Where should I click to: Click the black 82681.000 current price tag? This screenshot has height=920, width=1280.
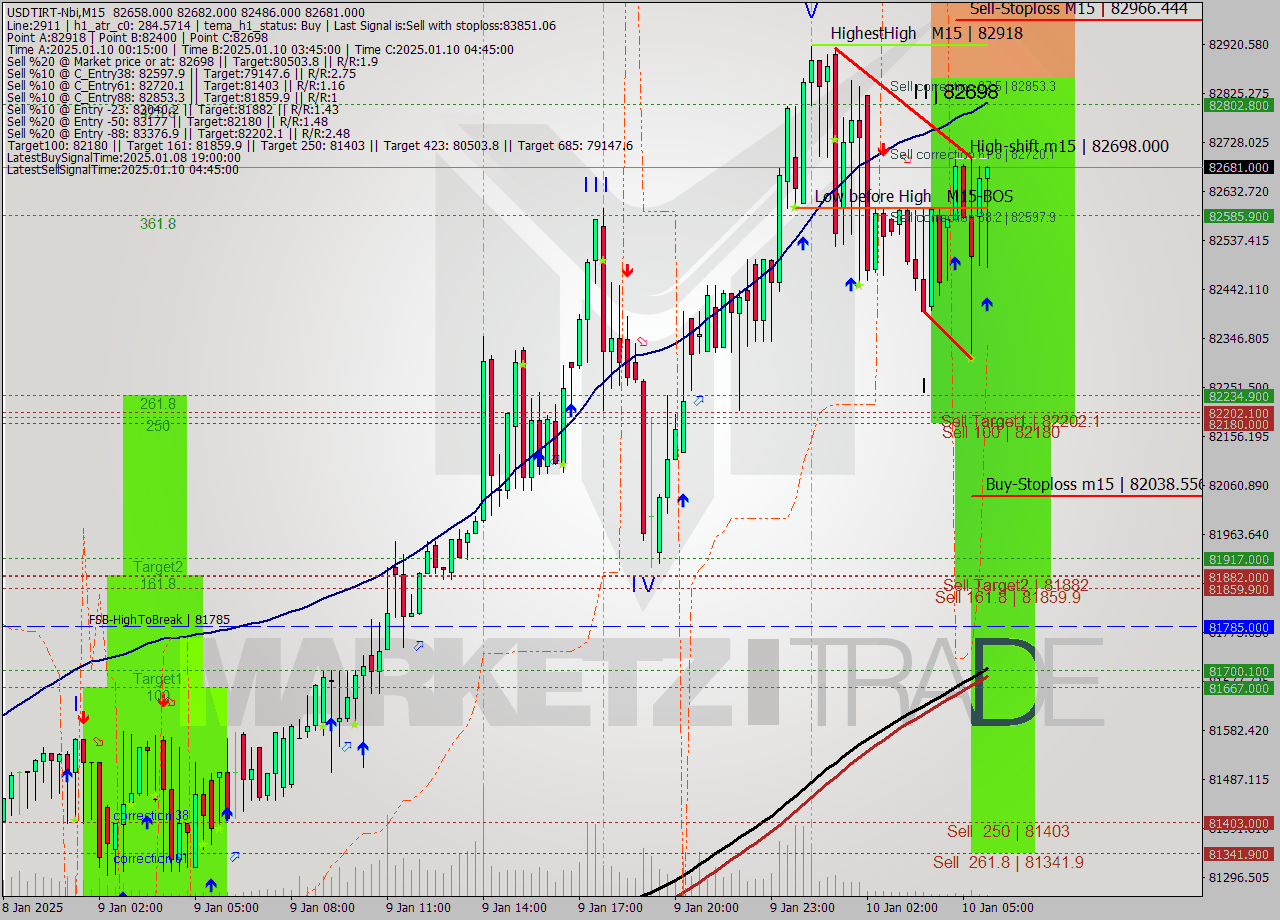[1239, 168]
